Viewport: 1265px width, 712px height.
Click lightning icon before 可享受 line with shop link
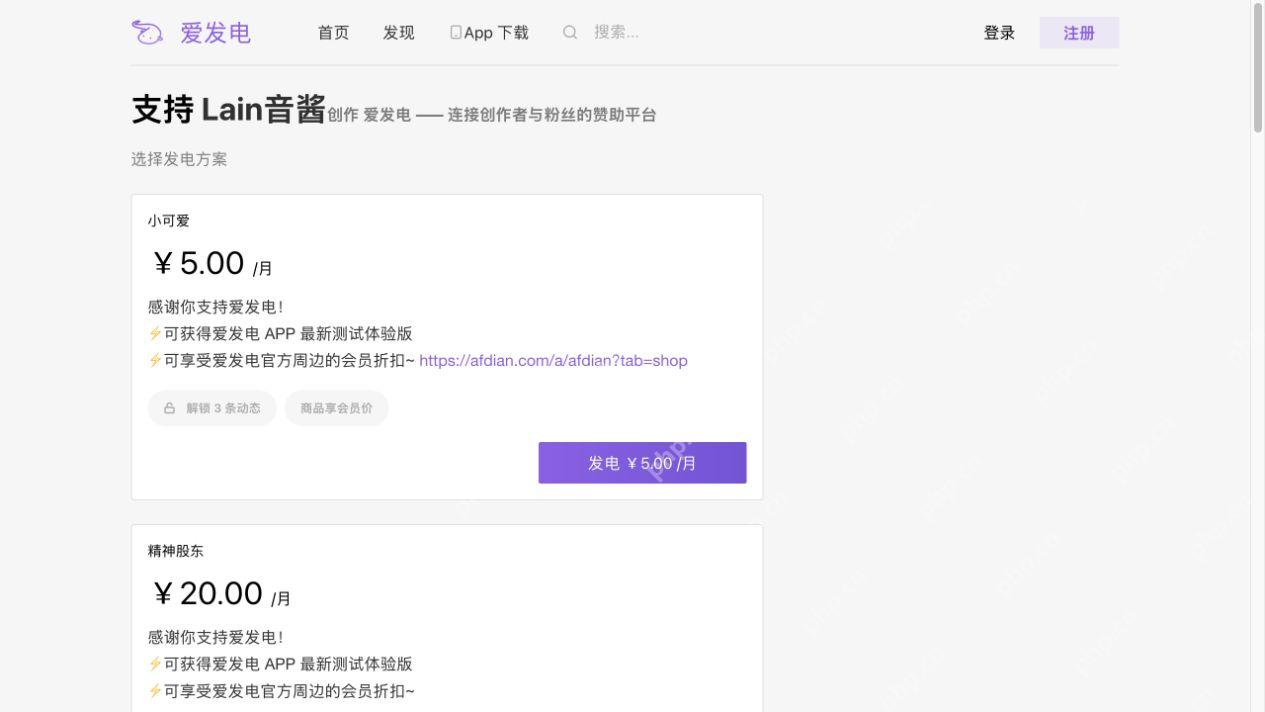pos(155,360)
